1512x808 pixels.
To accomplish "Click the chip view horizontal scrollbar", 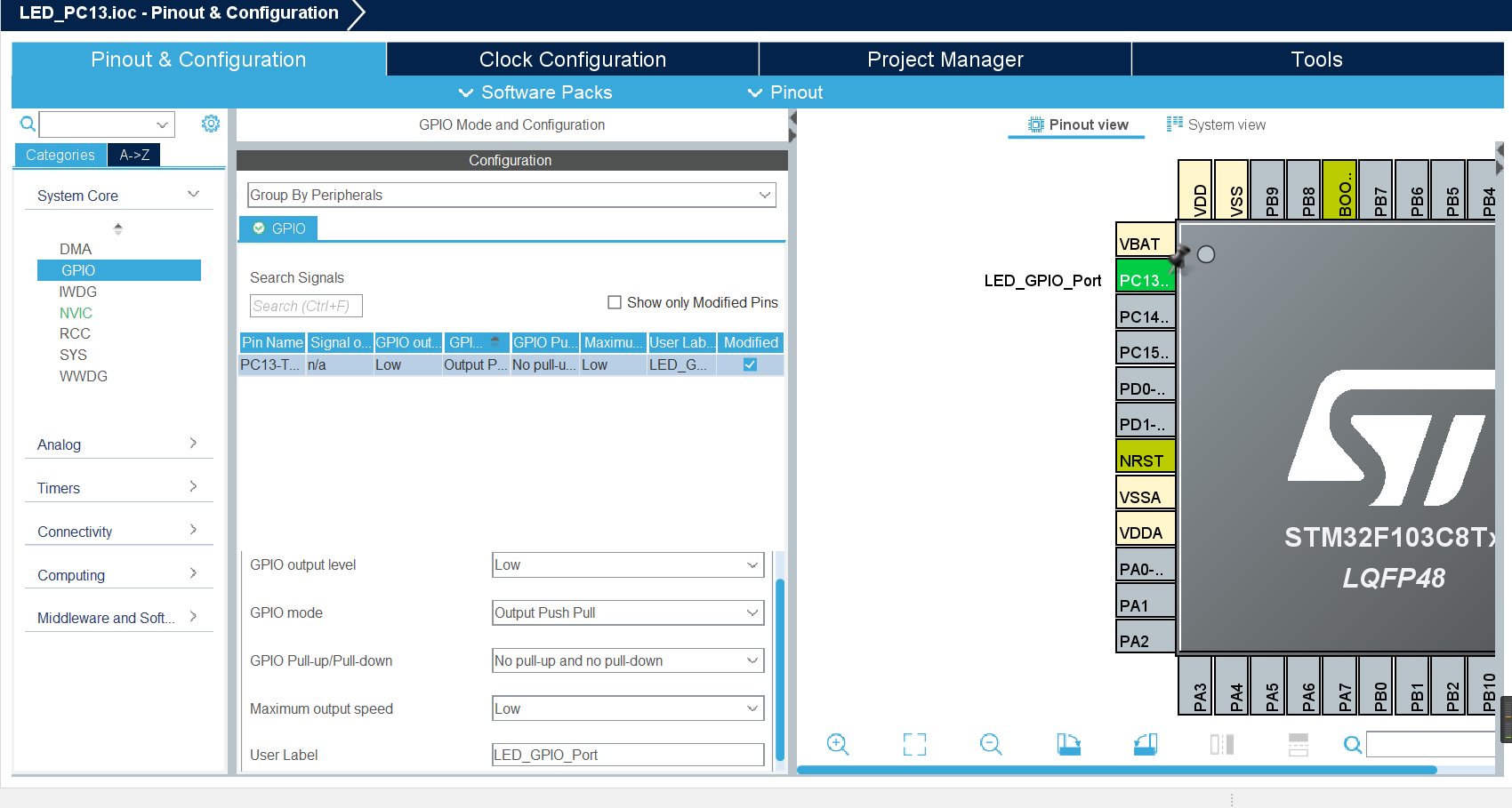I will 1117,770.
